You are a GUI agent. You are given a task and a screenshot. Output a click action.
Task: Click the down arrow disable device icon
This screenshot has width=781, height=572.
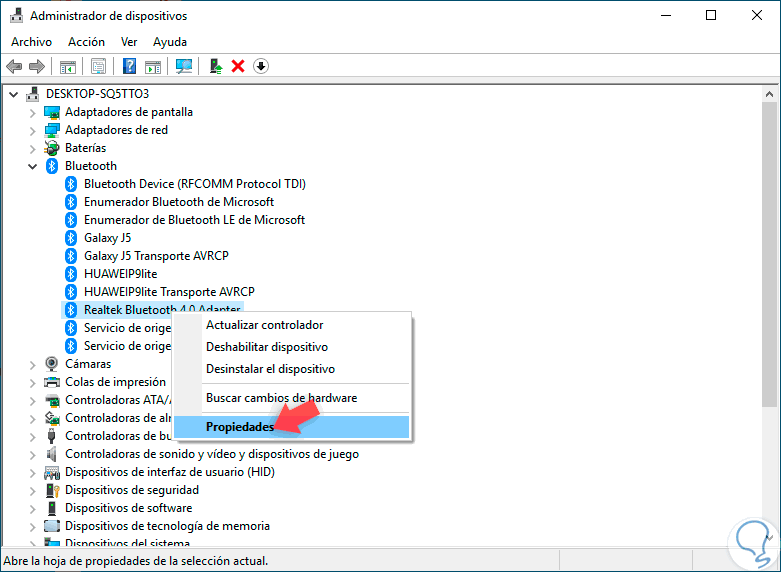tap(261, 66)
